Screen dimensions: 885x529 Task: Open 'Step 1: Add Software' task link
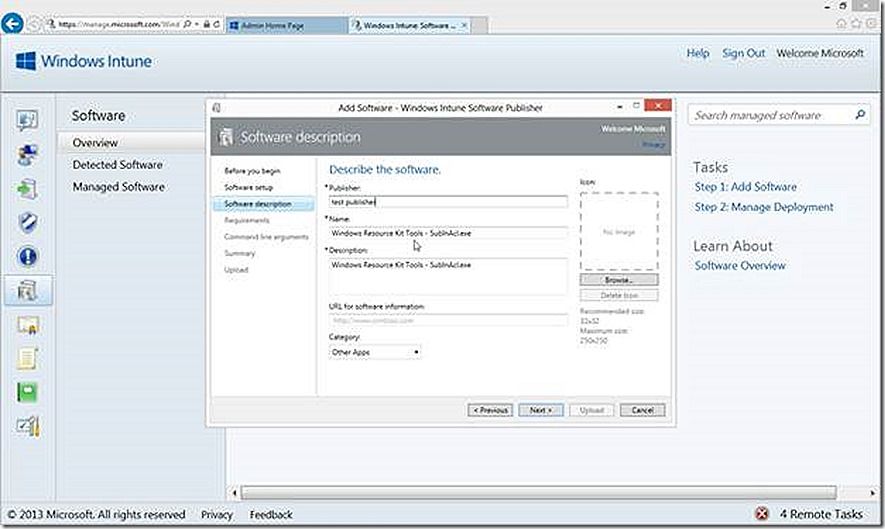click(745, 187)
